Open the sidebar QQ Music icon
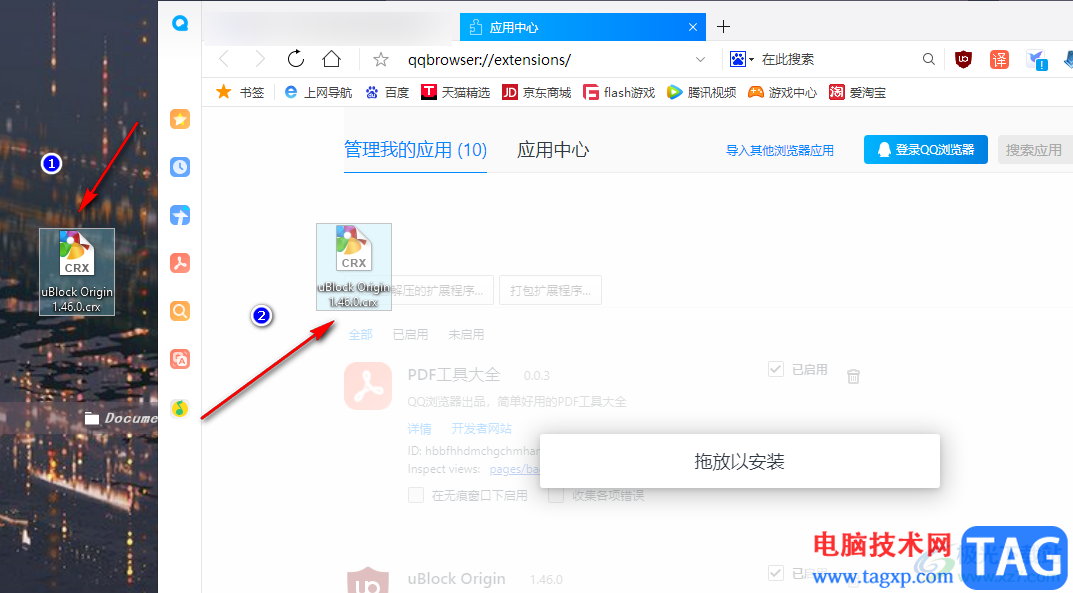Viewport: 1073px width, 593px height. tap(180, 408)
